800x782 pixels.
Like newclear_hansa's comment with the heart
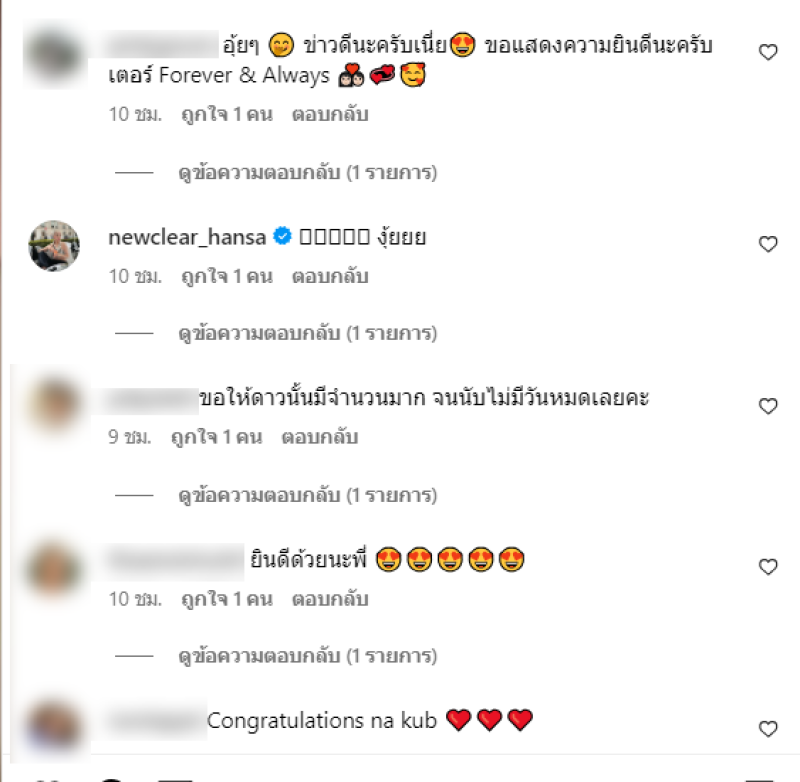tap(768, 244)
